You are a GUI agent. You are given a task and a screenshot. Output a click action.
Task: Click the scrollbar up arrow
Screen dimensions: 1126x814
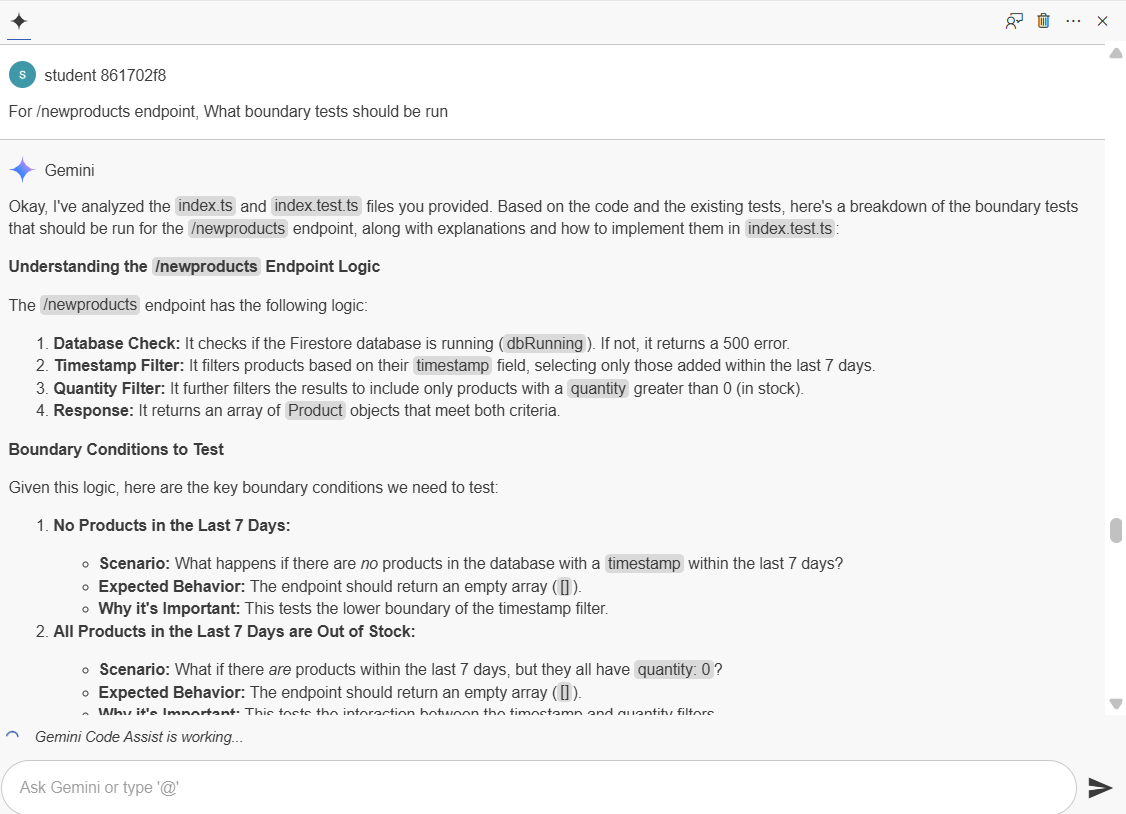(x=1116, y=53)
